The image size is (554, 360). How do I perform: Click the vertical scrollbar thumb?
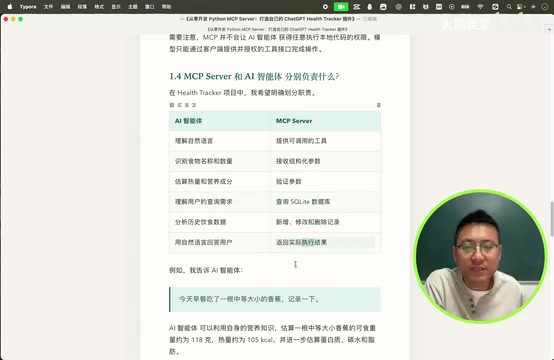click(552, 218)
